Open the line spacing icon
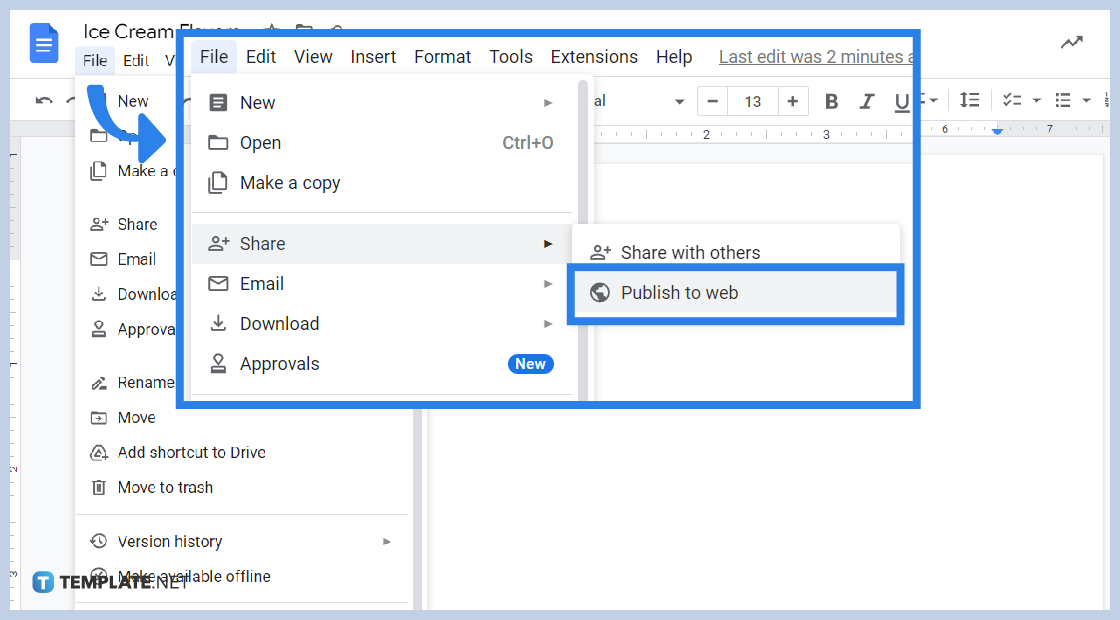Image resolution: width=1120 pixels, height=620 pixels. (x=968, y=100)
